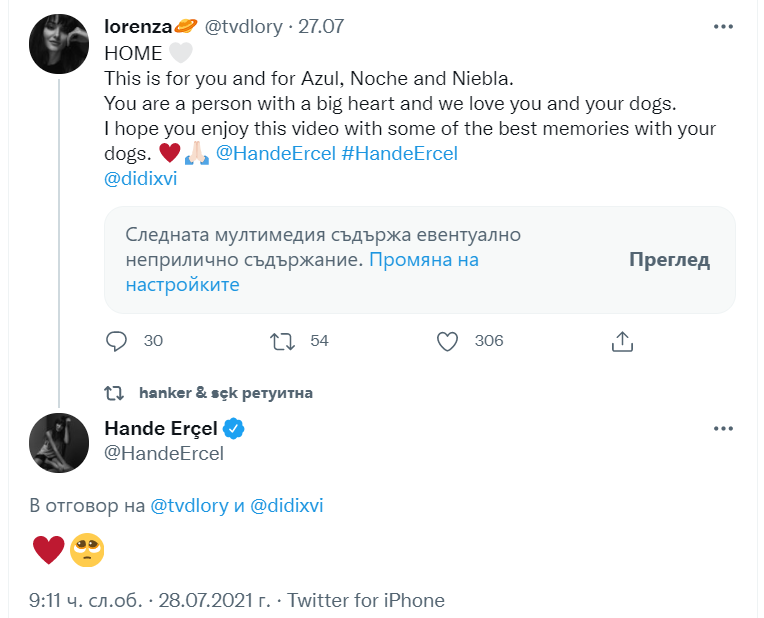Click the Hande Erçel display name
The height and width of the screenshot is (618, 764).
[160, 429]
